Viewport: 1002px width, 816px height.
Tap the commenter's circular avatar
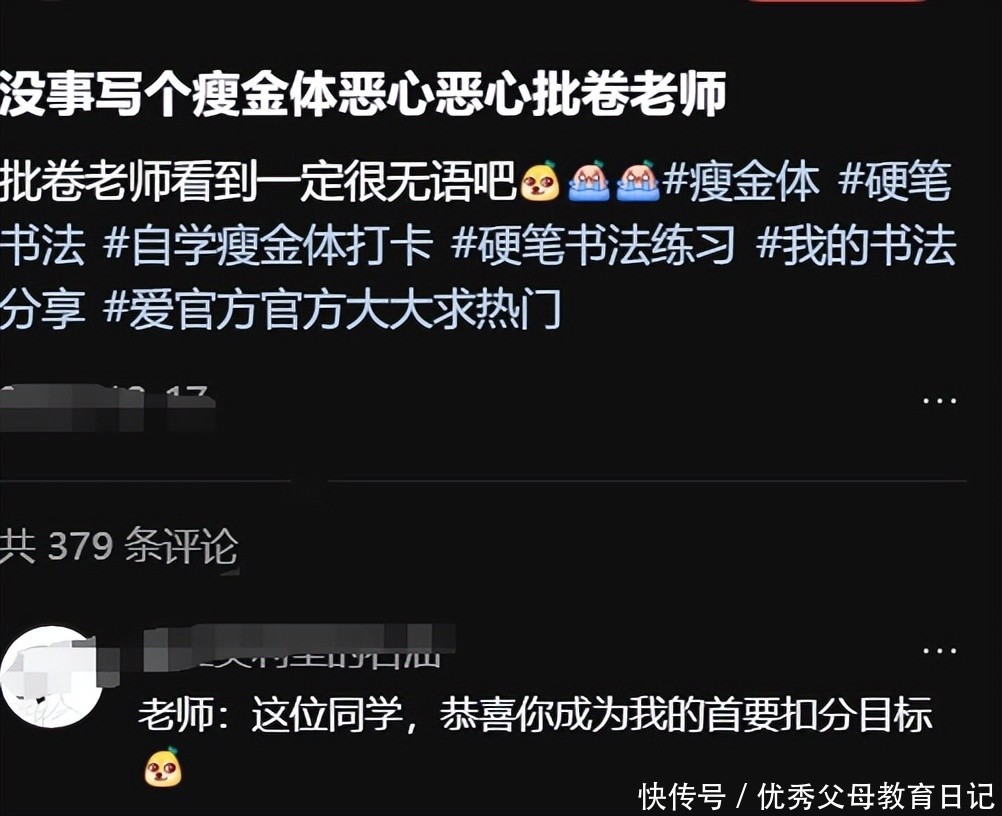tap(51, 676)
